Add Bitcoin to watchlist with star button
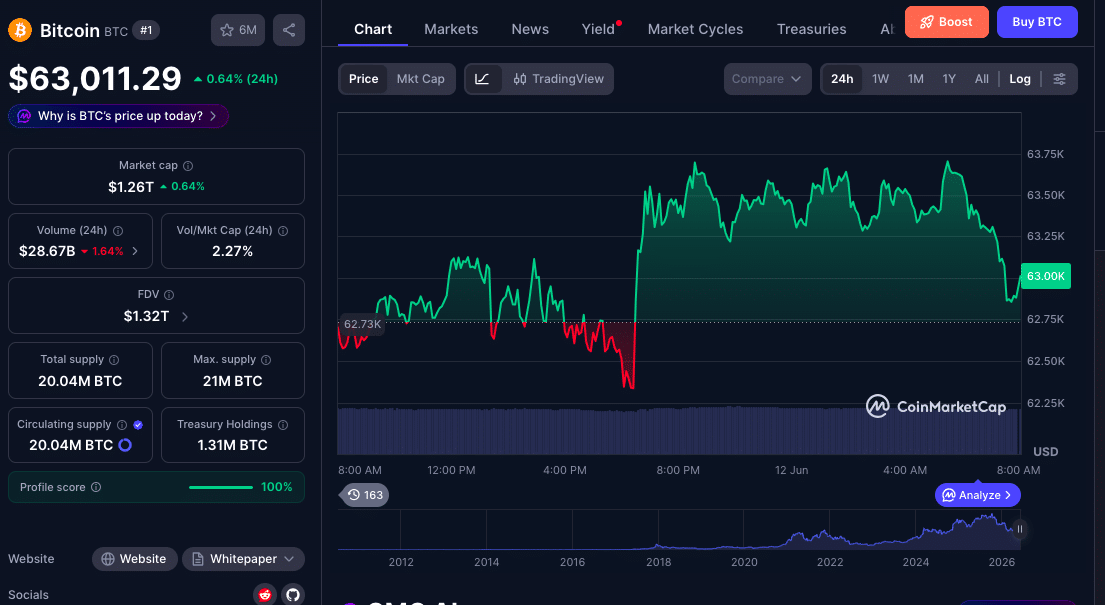Screen dimensions: 1105x605 coord(238,30)
